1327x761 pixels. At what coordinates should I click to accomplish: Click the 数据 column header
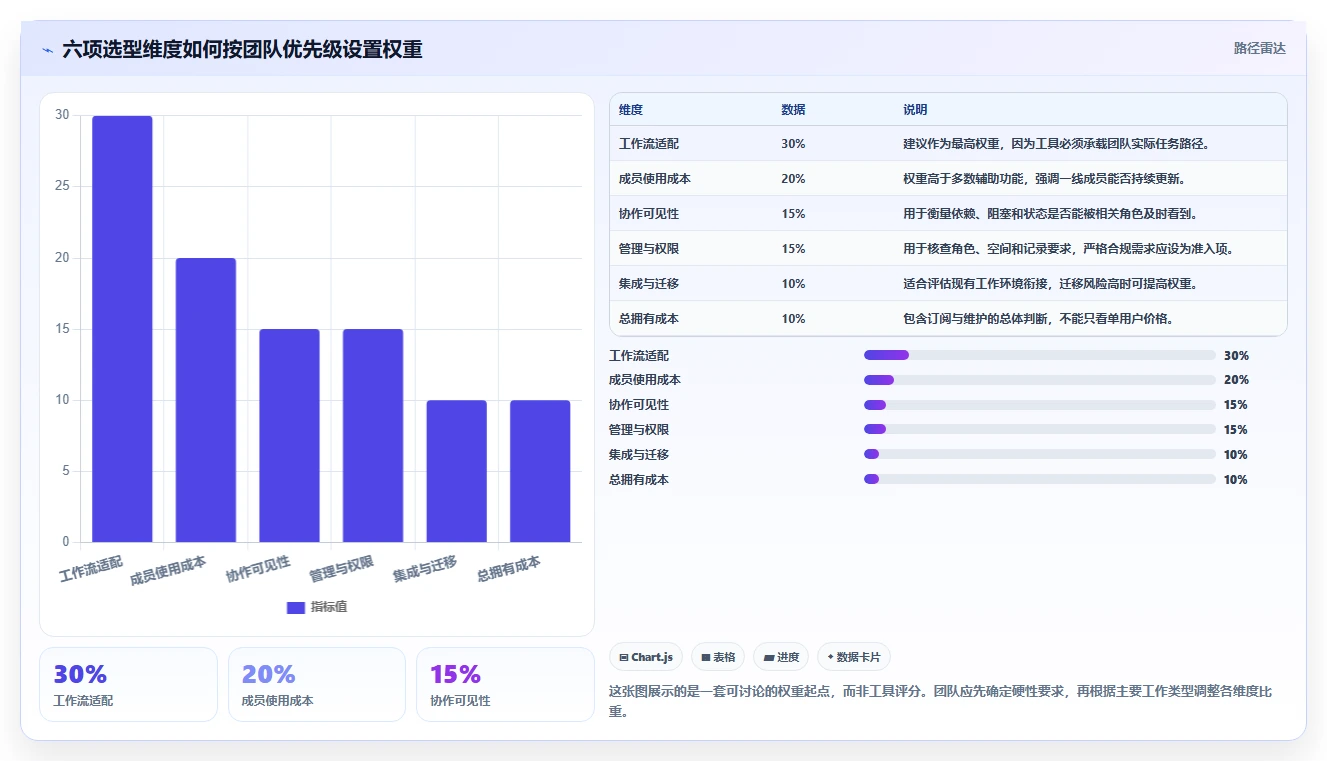point(793,109)
